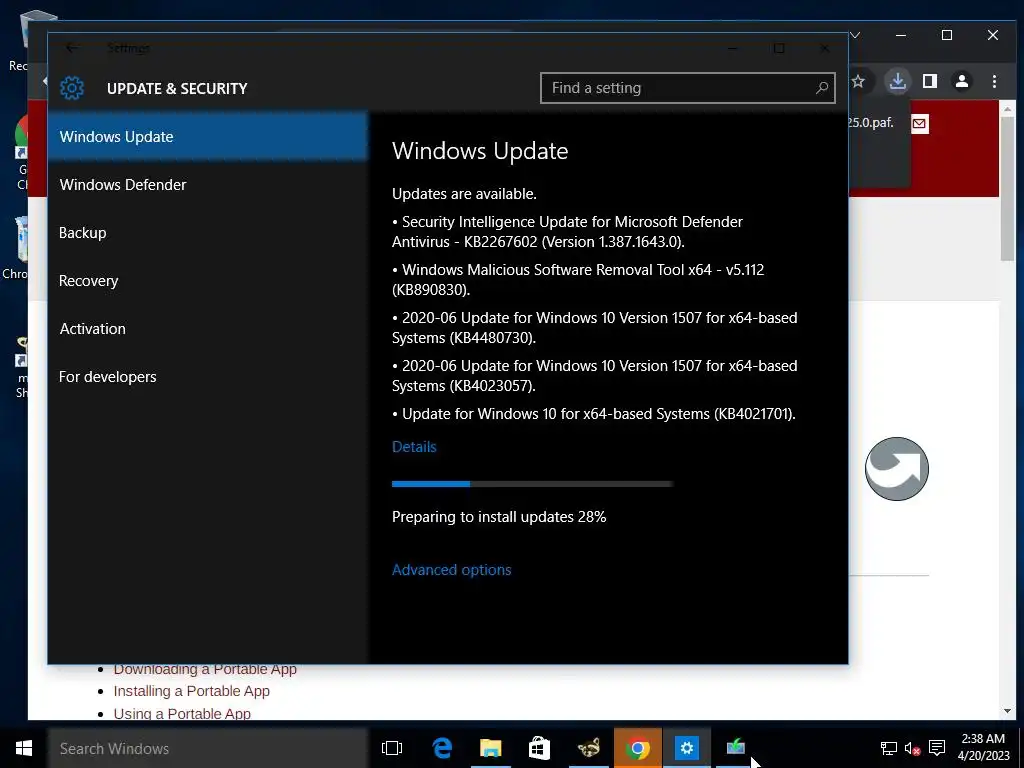Open the Microsoft Store taskbar icon

[x=539, y=748]
